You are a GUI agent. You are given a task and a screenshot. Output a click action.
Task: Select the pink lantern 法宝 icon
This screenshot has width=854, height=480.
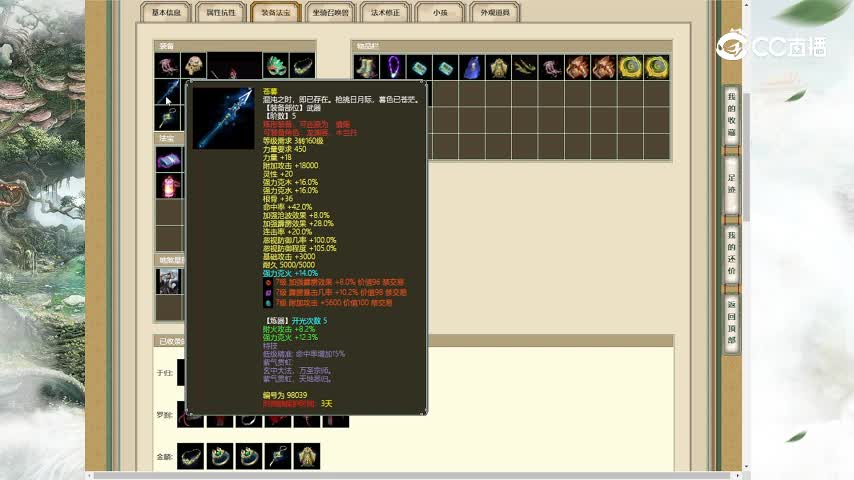[169, 186]
